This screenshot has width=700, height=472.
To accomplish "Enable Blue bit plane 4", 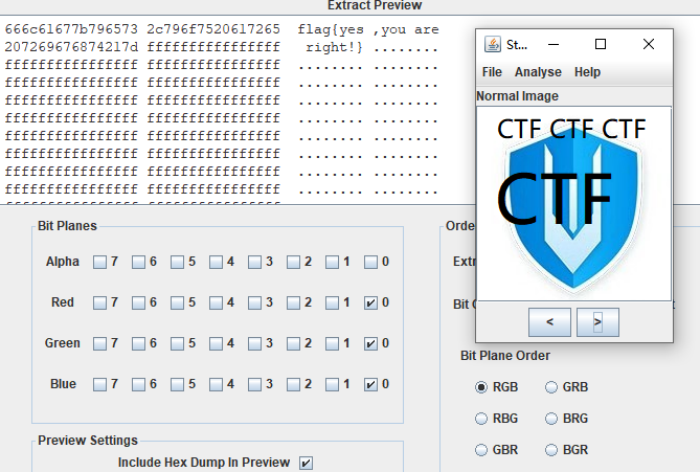I will (x=216, y=384).
